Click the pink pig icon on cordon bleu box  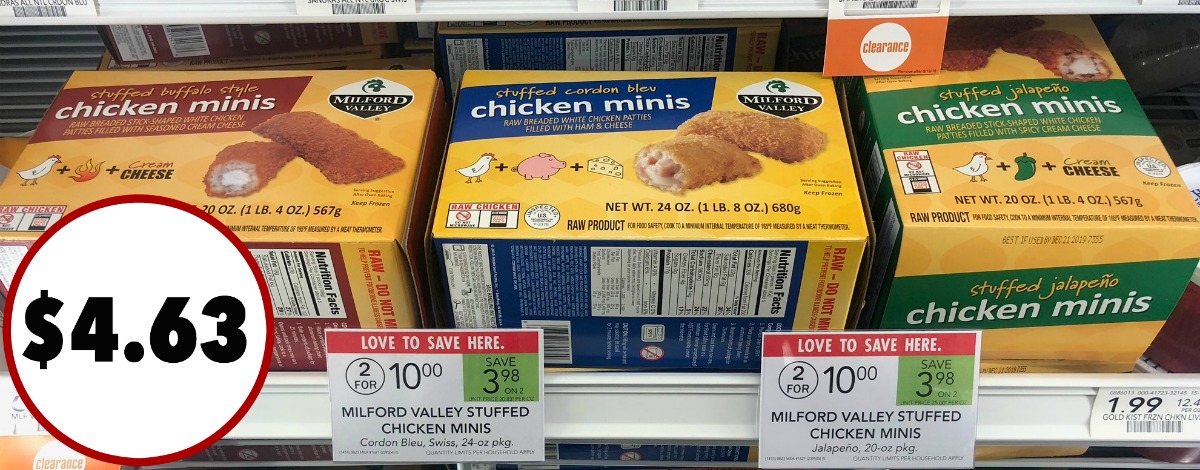(x=540, y=165)
